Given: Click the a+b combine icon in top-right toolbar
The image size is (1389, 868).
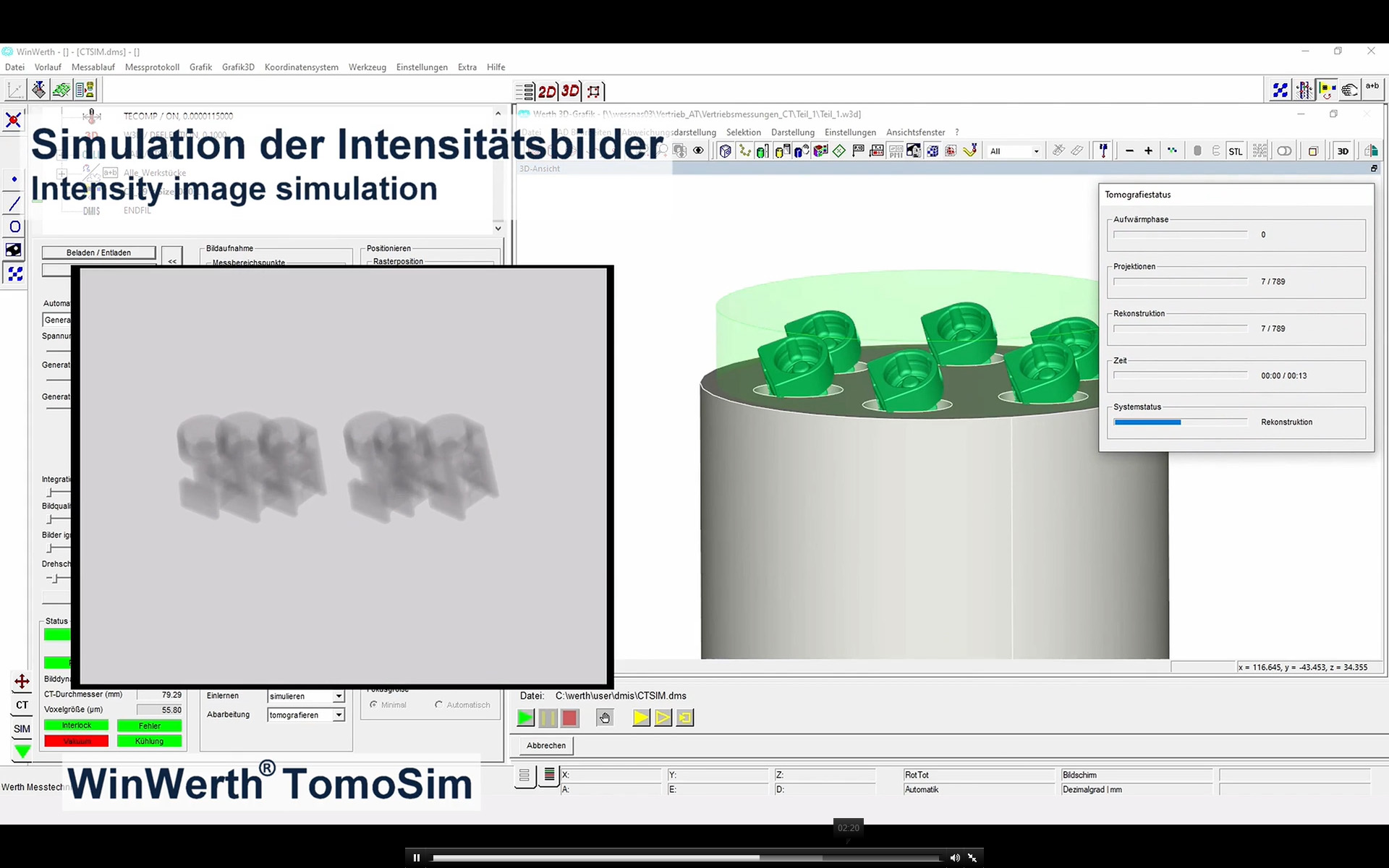Looking at the screenshot, I should 1372,88.
